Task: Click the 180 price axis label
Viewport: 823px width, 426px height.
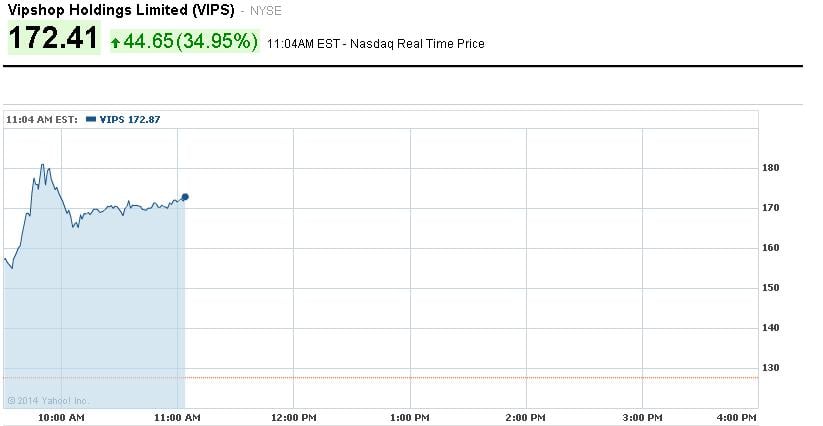Action: pos(771,168)
